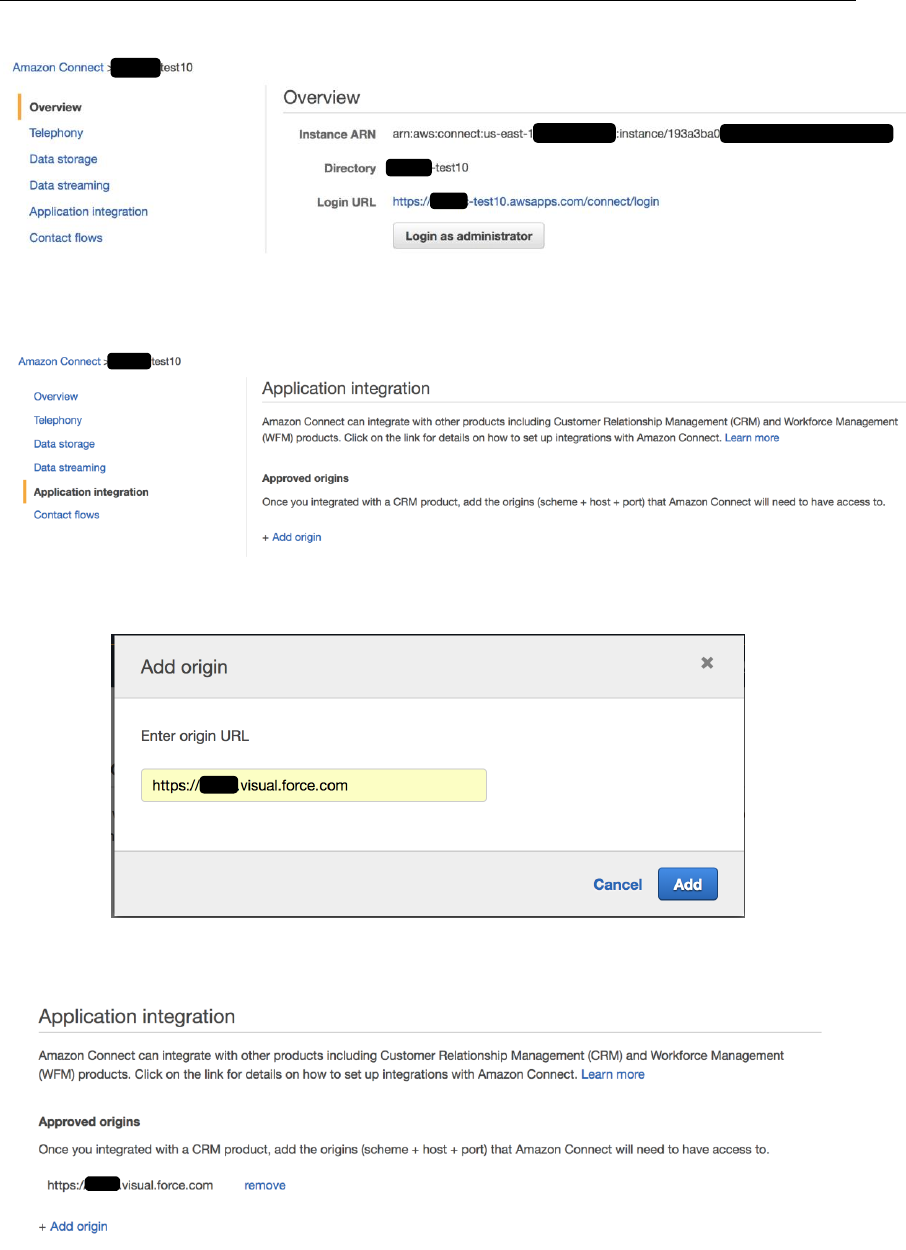Click the Directory value ending in test10
The height and width of the screenshot is (1250, 906).
427,168
